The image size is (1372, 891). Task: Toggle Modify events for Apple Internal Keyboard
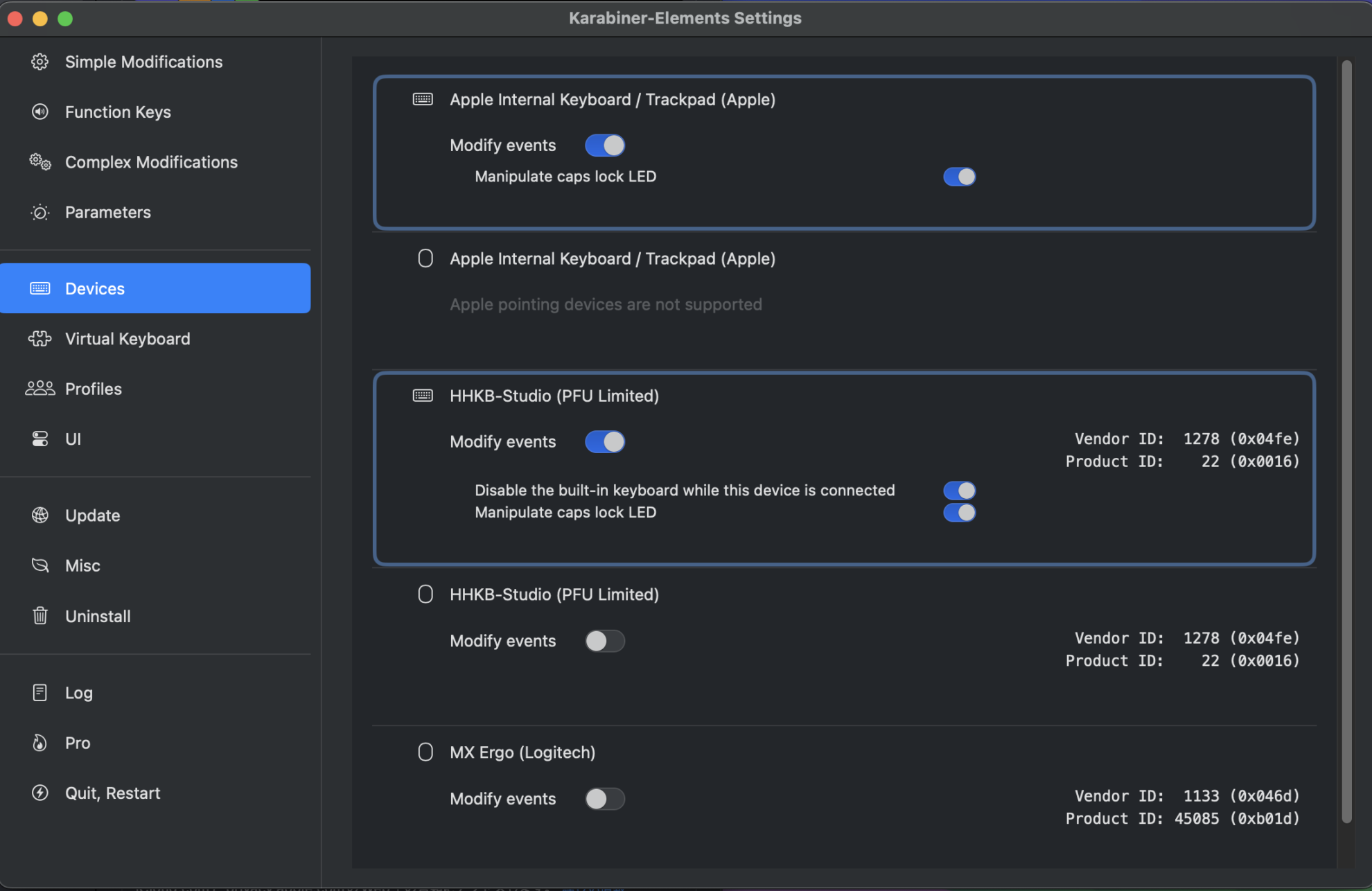coord(605,145)
